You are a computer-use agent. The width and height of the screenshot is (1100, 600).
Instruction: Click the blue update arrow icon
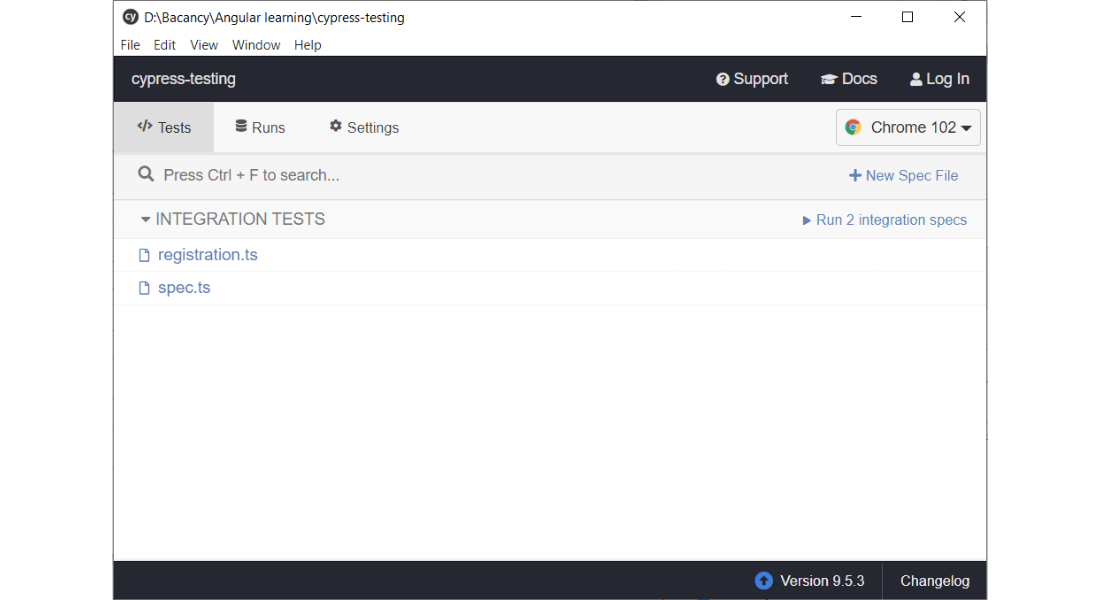pos(763,581)
